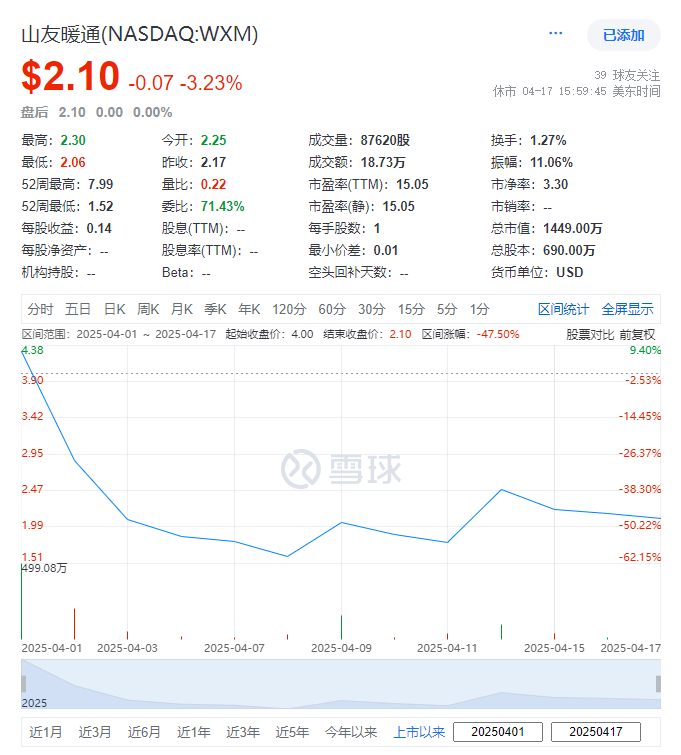Click the 2025 mini overview chart
Screen dimensions: 681x755
pyautogui.click(x=341, y=684)
